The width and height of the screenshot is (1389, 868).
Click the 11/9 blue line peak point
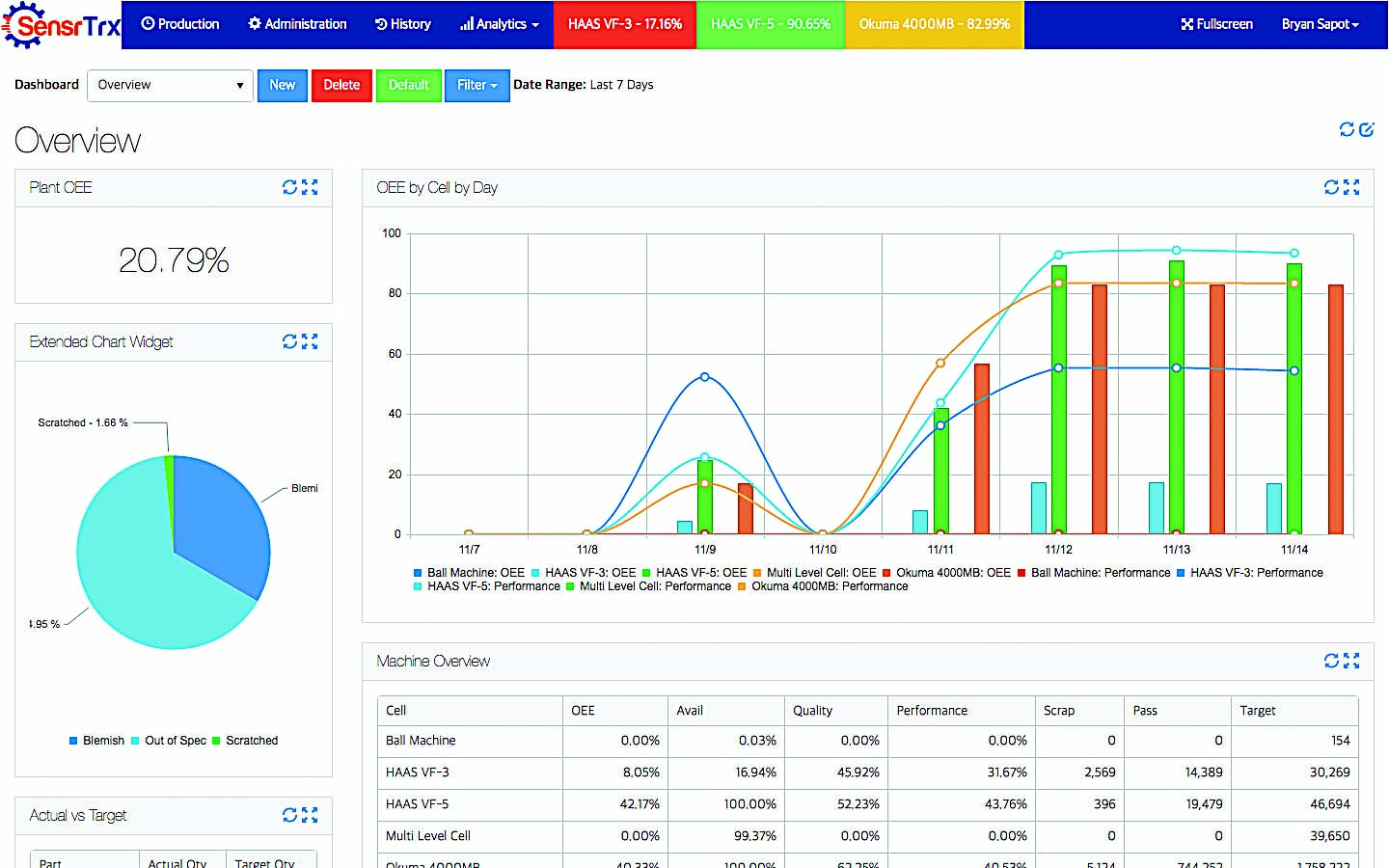[x=704, y=377]
